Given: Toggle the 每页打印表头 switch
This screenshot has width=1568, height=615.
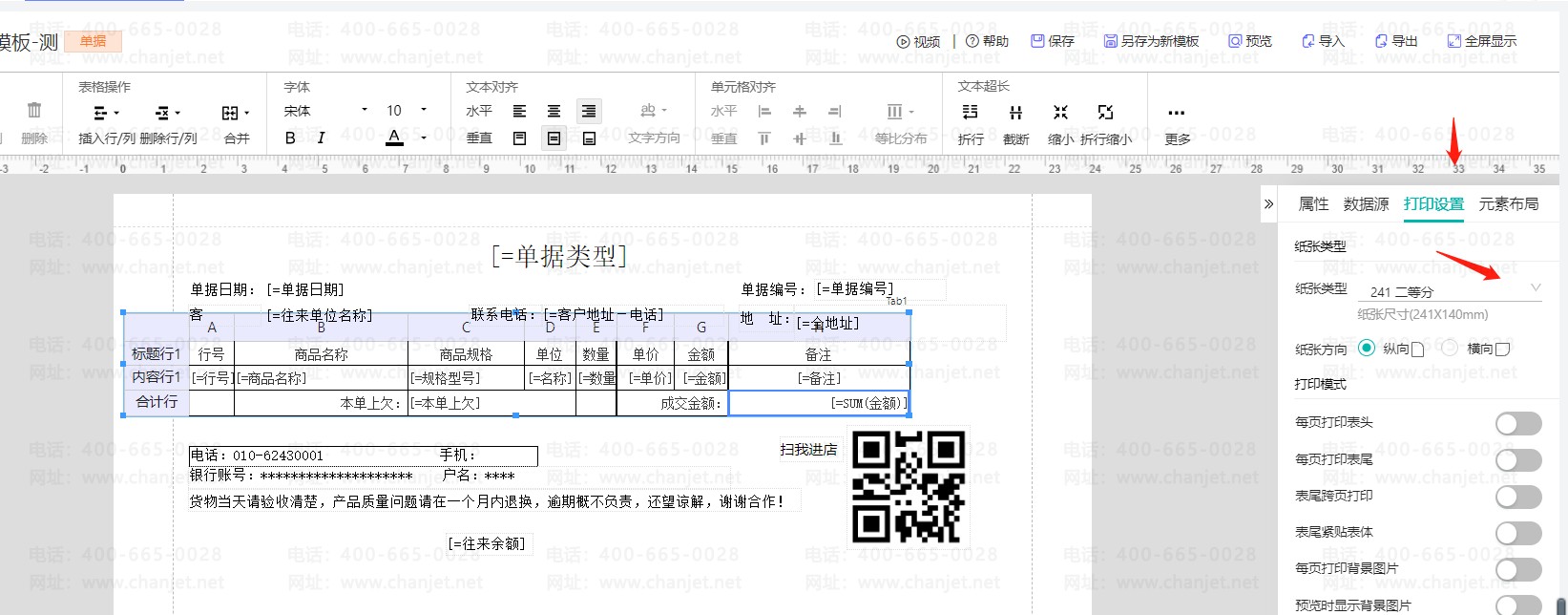Looking at the screenshot, I should click(1517, 423).
